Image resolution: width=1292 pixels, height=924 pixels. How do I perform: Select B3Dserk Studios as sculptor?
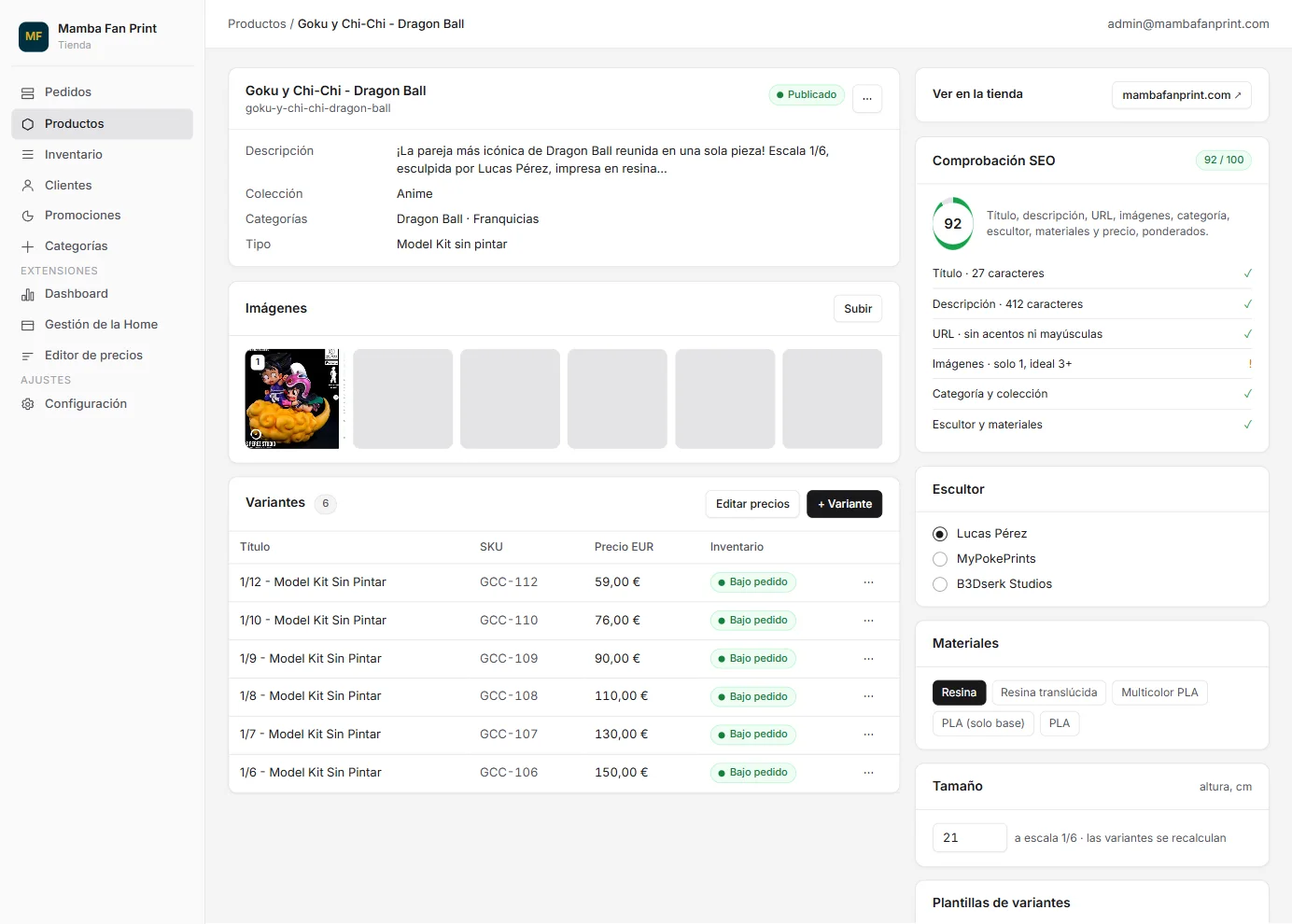point(940,584)
